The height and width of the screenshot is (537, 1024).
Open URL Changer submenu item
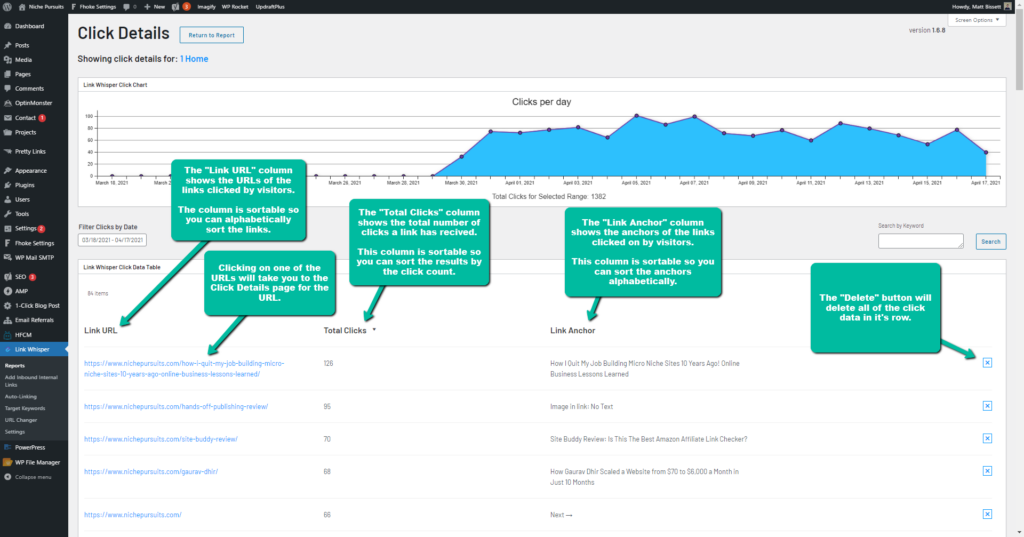pos(21,420)
